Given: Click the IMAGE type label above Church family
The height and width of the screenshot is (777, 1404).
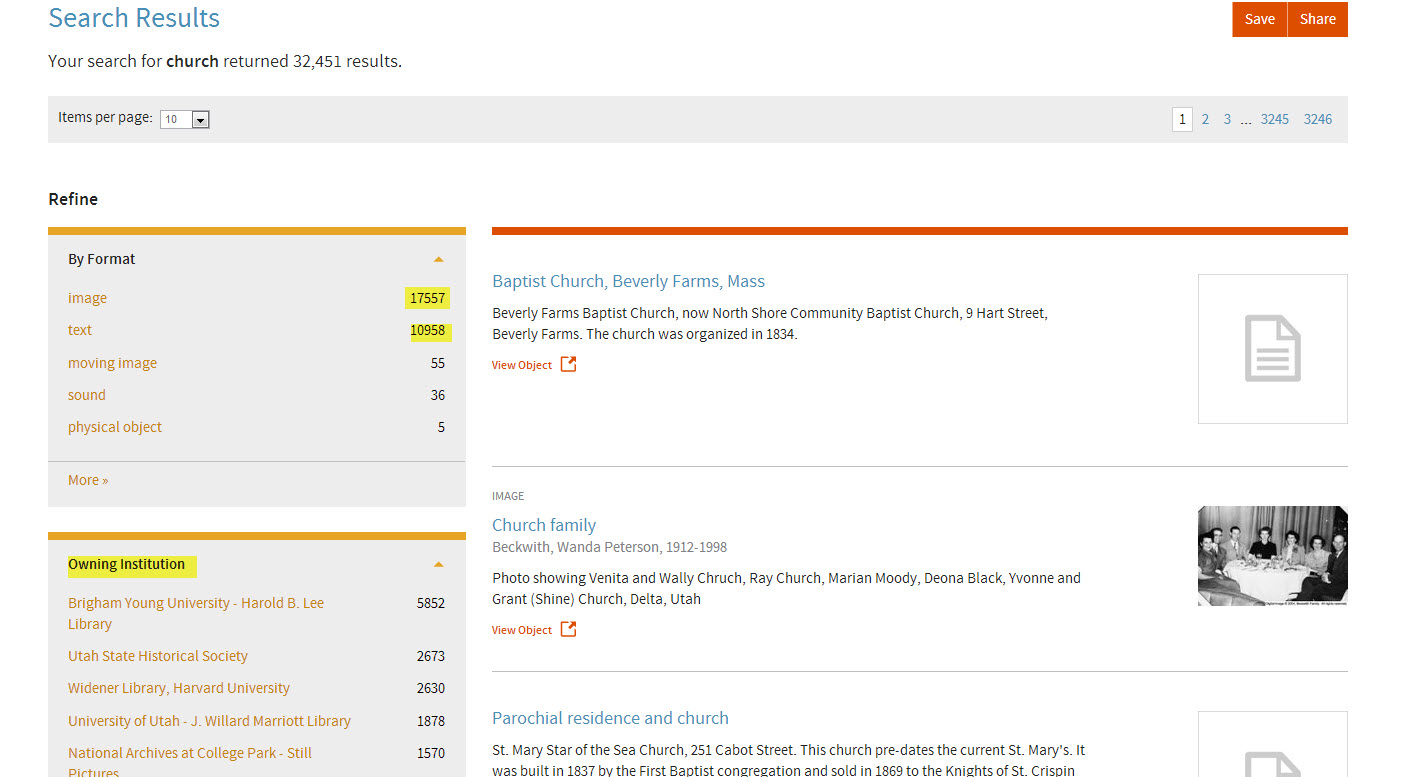Looking at the screenshot, I should [508, 496].
